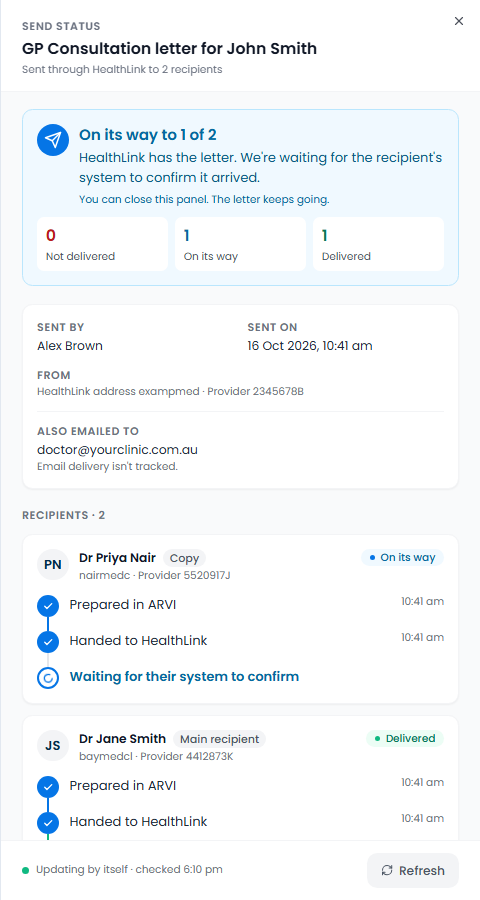Click Jane Smith's Prepared in ARVI checkmark

tap(48, 786)
